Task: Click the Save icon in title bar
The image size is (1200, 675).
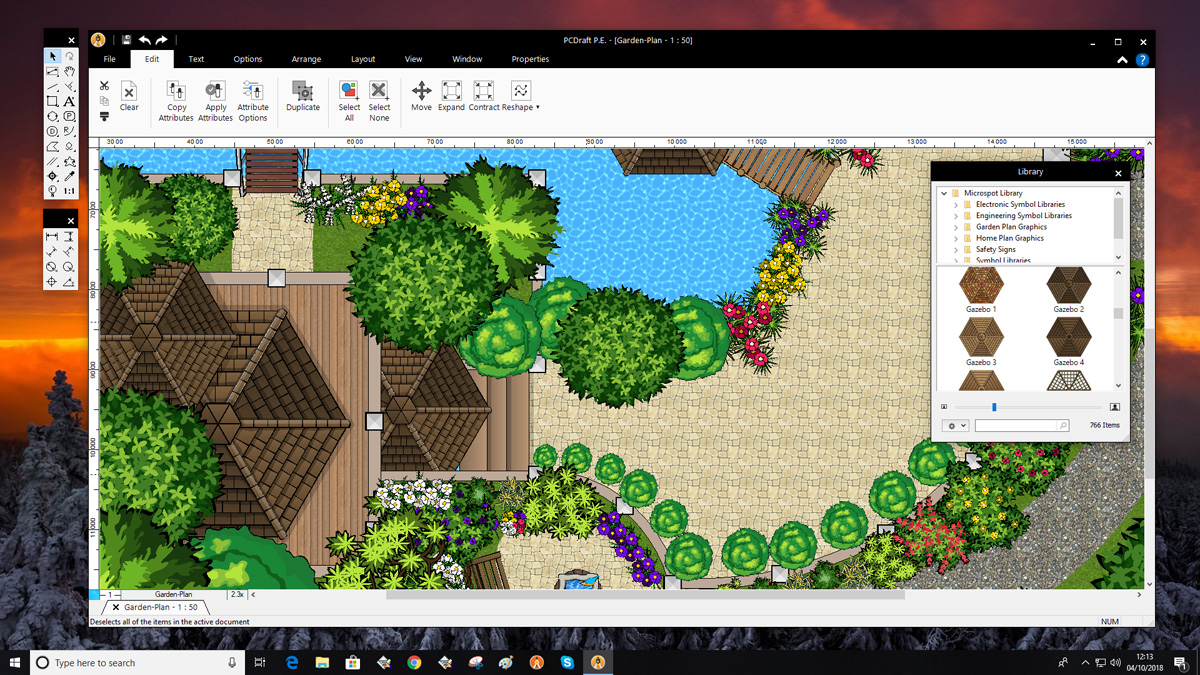Action: [x=127, y=40]
